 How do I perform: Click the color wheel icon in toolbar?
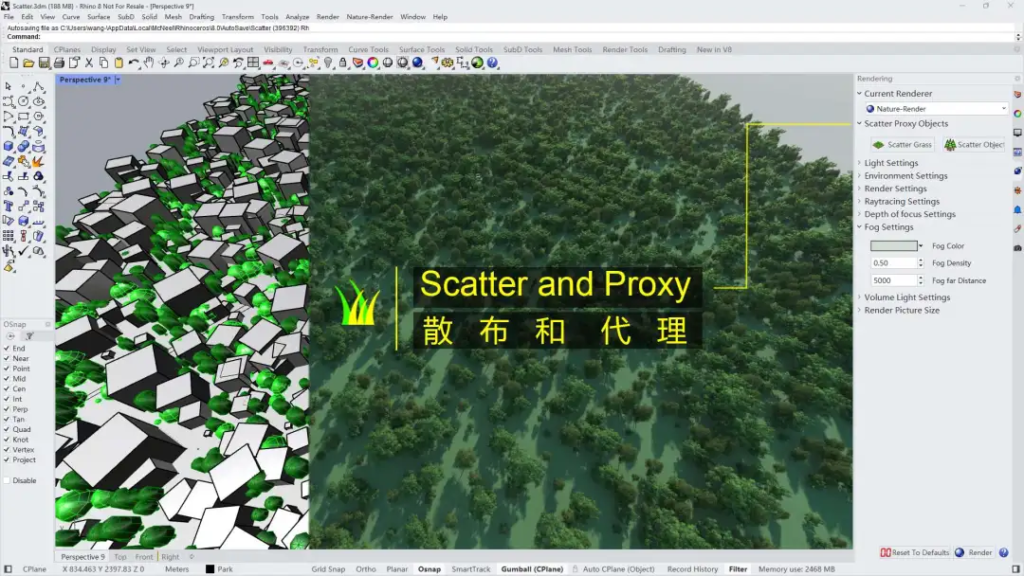372,63
